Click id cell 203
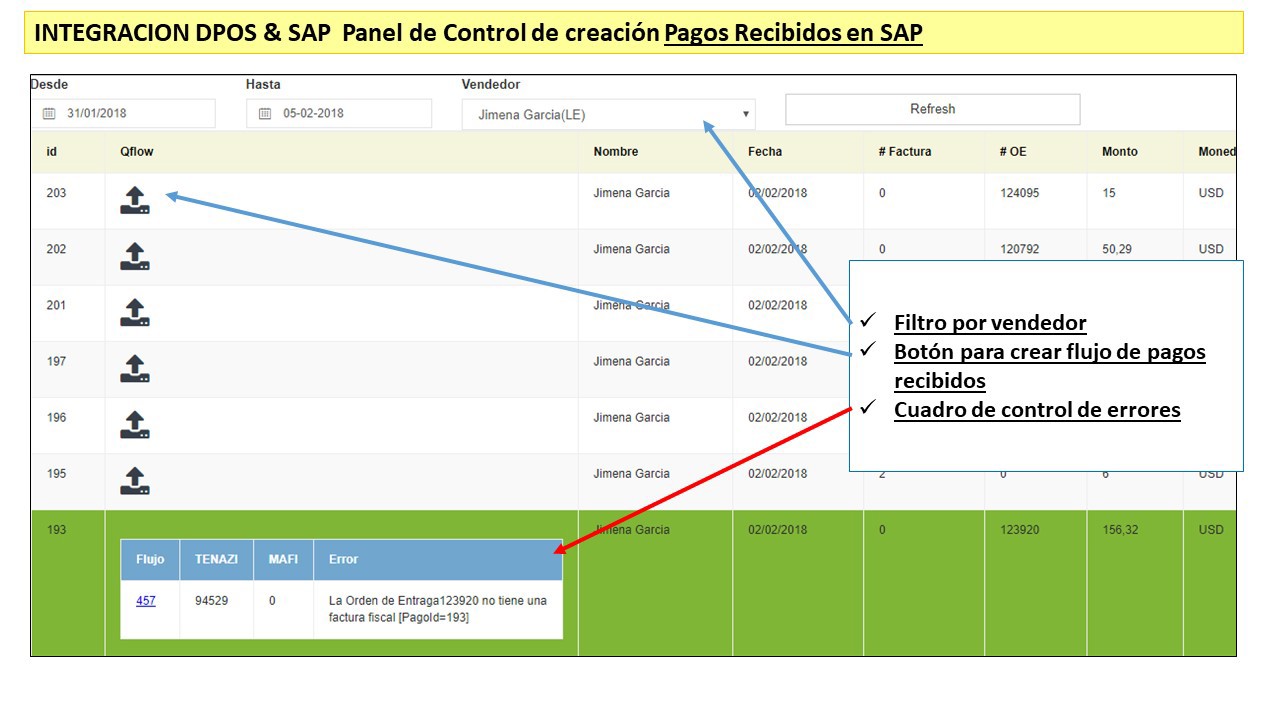Viewport: 1280px width, 720px height. tap(56, 193)
